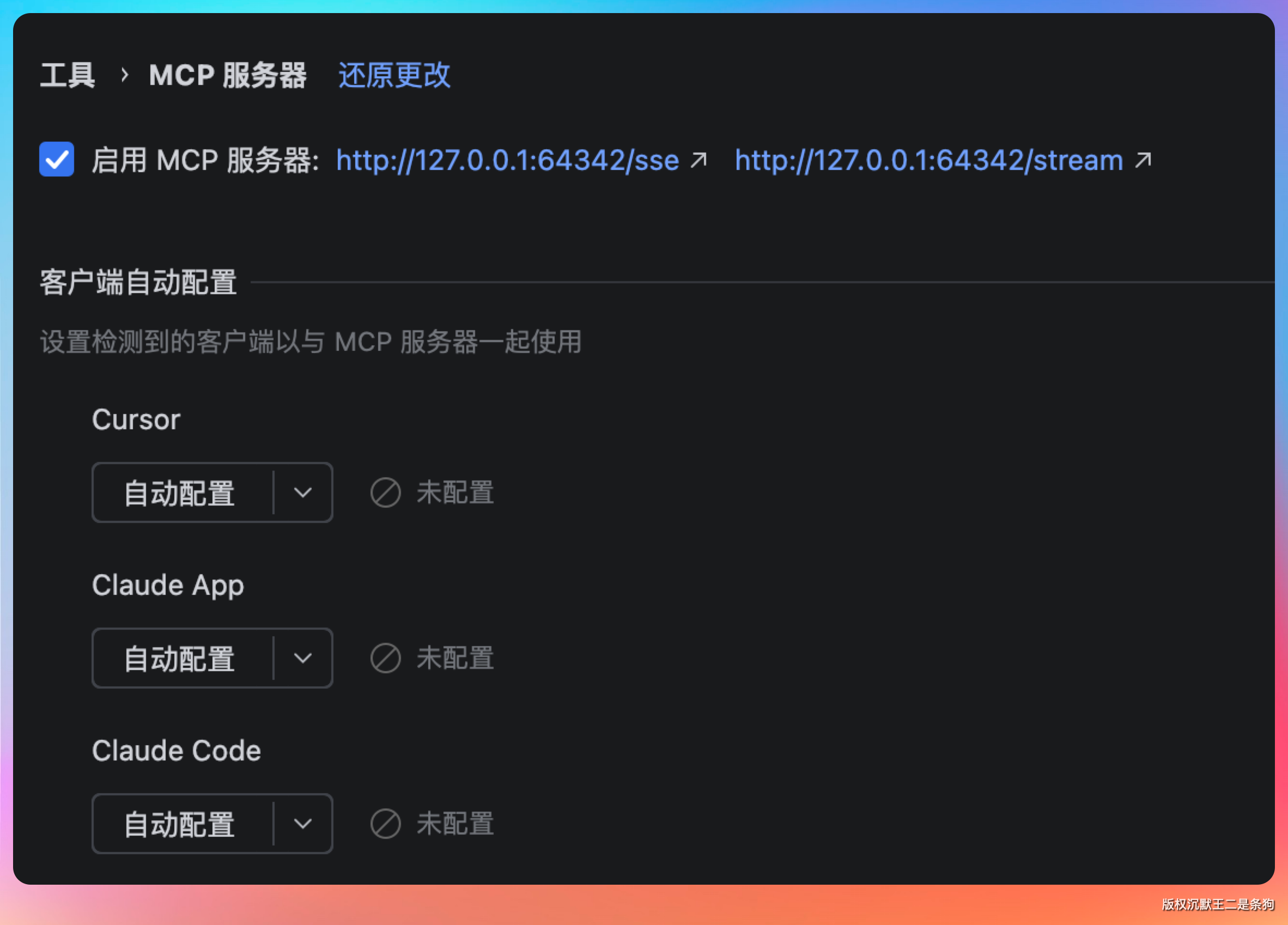Click 自动配置 button for Claude App
This screenshot has width=1288, height=925.
[x=180, y=658]
